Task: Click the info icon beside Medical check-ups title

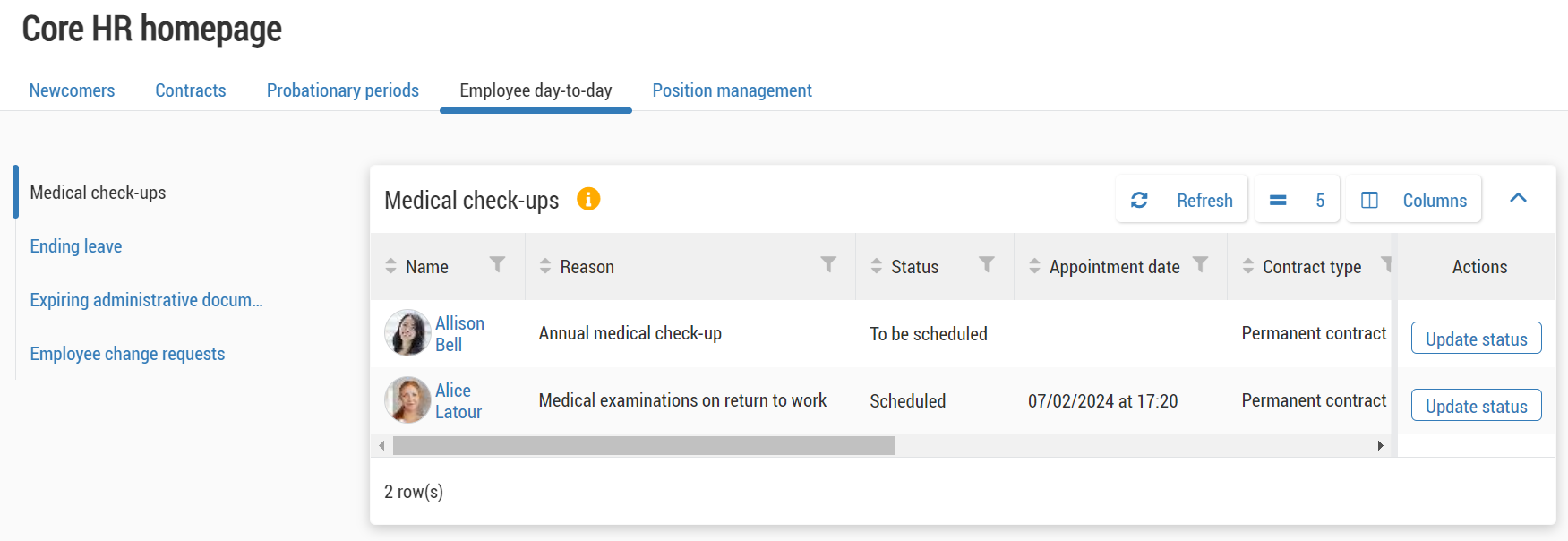Action: (588, 200)
